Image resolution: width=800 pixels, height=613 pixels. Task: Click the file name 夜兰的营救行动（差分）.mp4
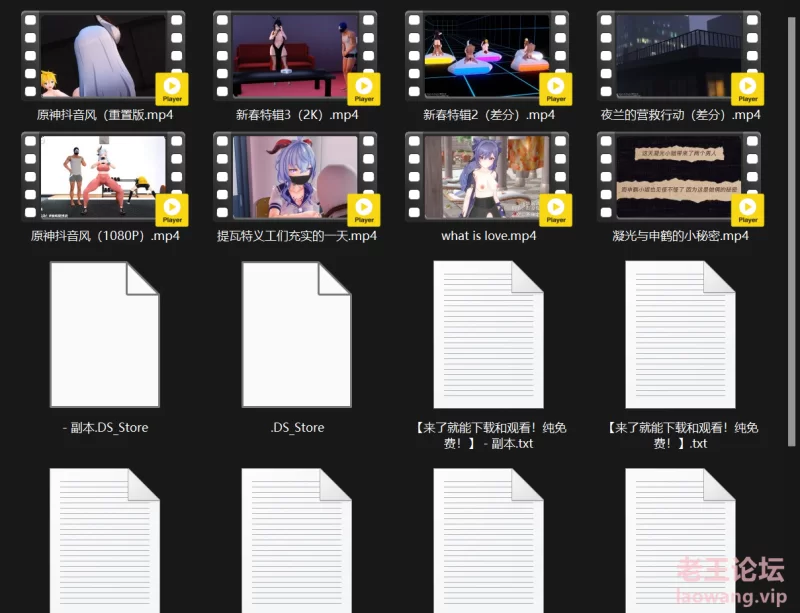point(681,115)
